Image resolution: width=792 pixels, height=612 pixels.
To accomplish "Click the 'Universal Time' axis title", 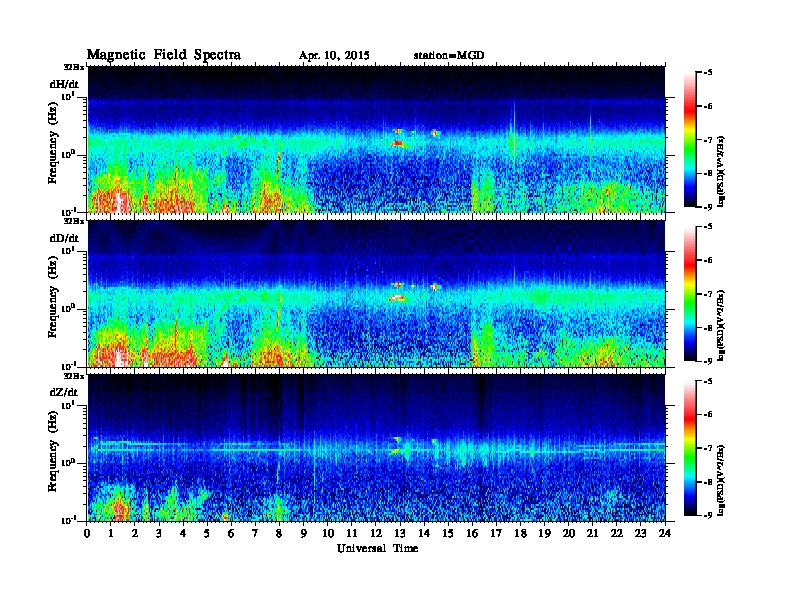I will click(377, 548).
